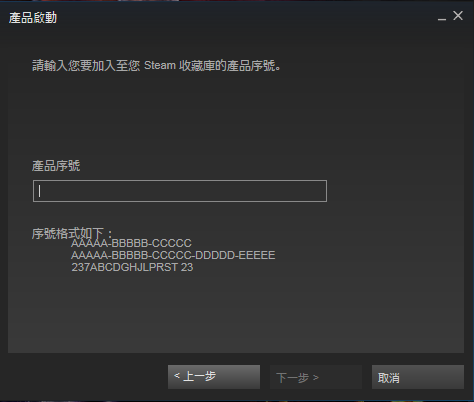Click the 產品序號 field label
The image size is (474, 402).
(56, 166)
